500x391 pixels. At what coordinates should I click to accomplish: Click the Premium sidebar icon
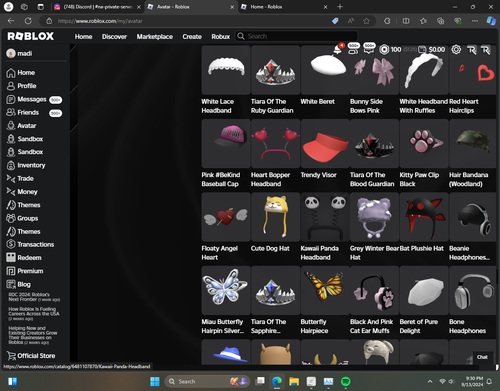tap(11, 271)
